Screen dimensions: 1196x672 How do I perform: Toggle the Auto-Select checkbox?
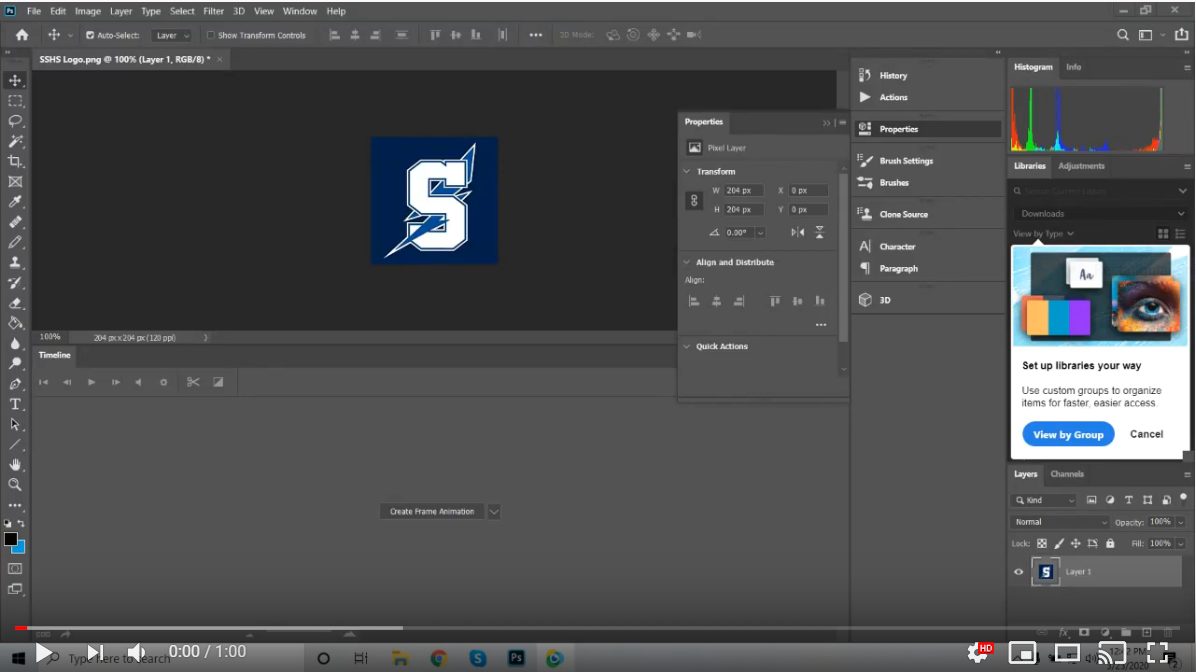pyautogui.click(x=89, y=35)
